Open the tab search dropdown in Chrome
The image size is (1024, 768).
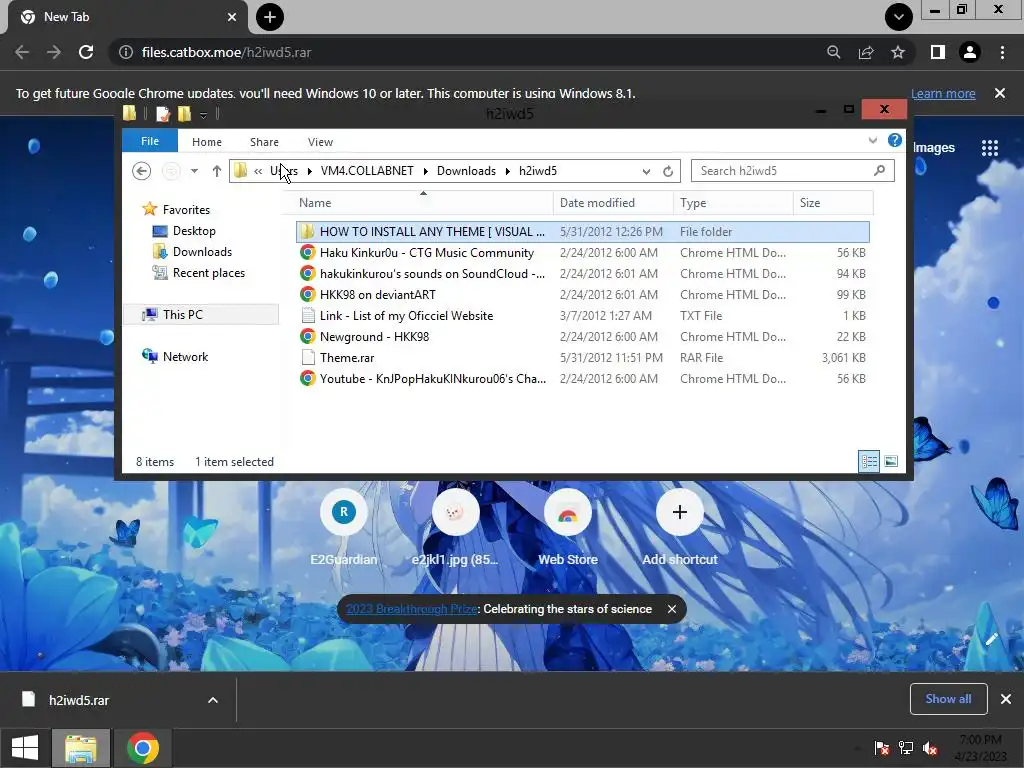pos(899,17)
